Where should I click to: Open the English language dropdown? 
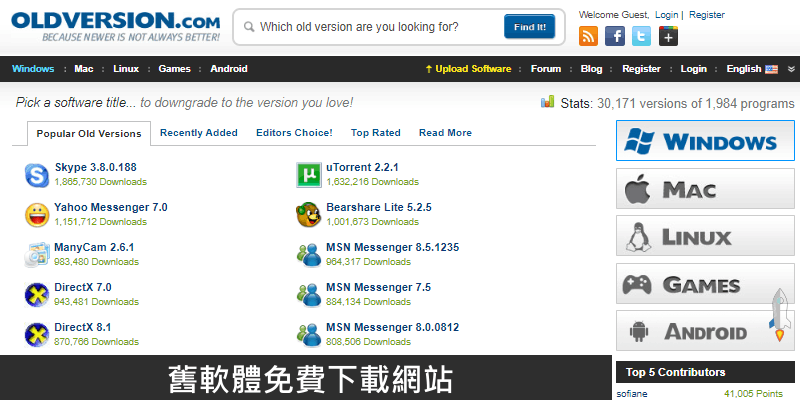click(x=751, y=69)
